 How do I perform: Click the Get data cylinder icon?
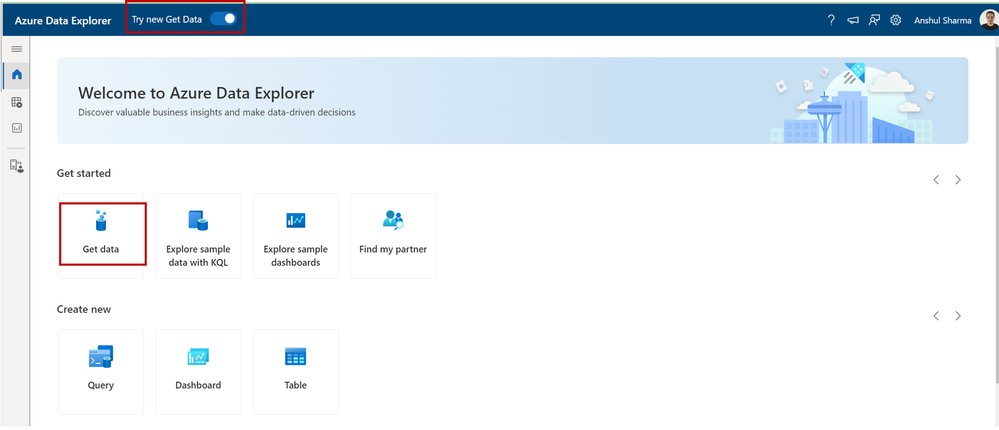click(x=101, y=220)
